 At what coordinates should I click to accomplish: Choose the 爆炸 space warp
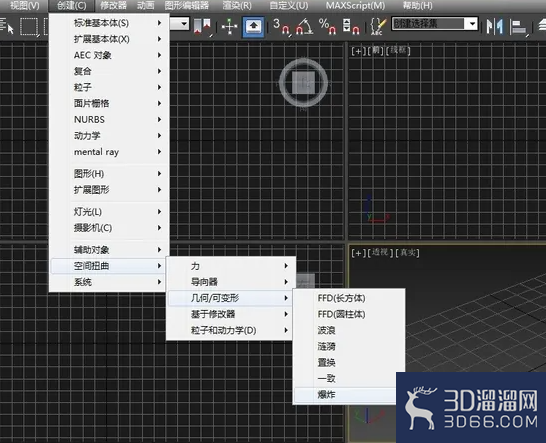pos(345,395)
